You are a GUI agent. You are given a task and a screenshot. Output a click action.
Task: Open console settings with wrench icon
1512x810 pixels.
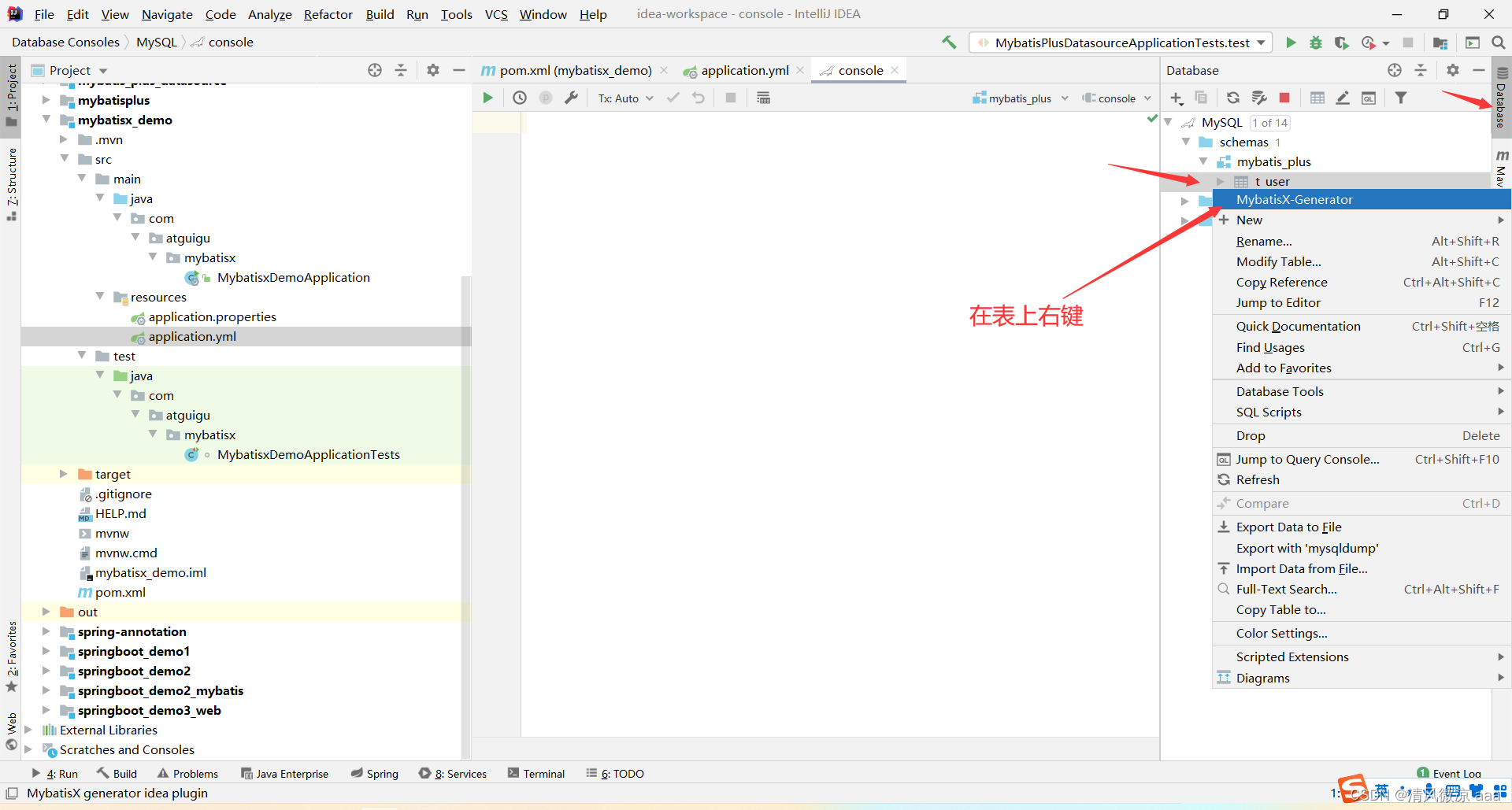tap(573, 97)
